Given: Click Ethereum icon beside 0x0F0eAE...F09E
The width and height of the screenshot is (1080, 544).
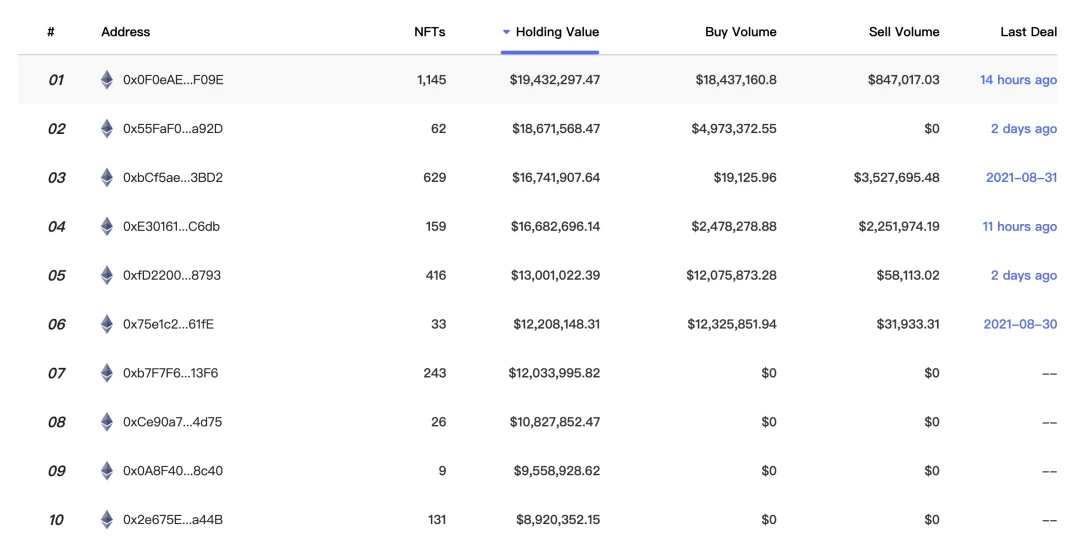Looking at the screenshot, I should (107, 80).
